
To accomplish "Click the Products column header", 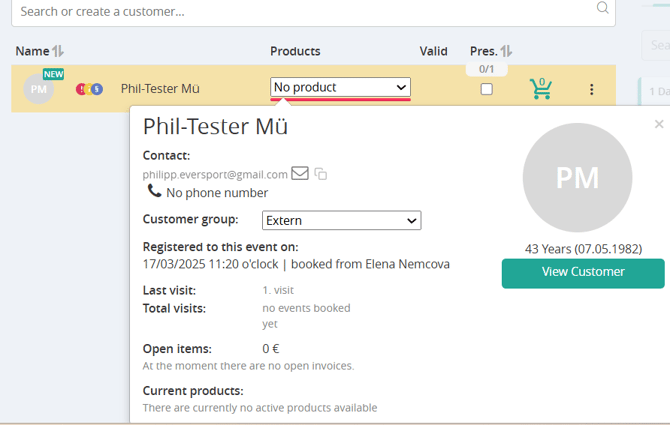I will [295, 51].
